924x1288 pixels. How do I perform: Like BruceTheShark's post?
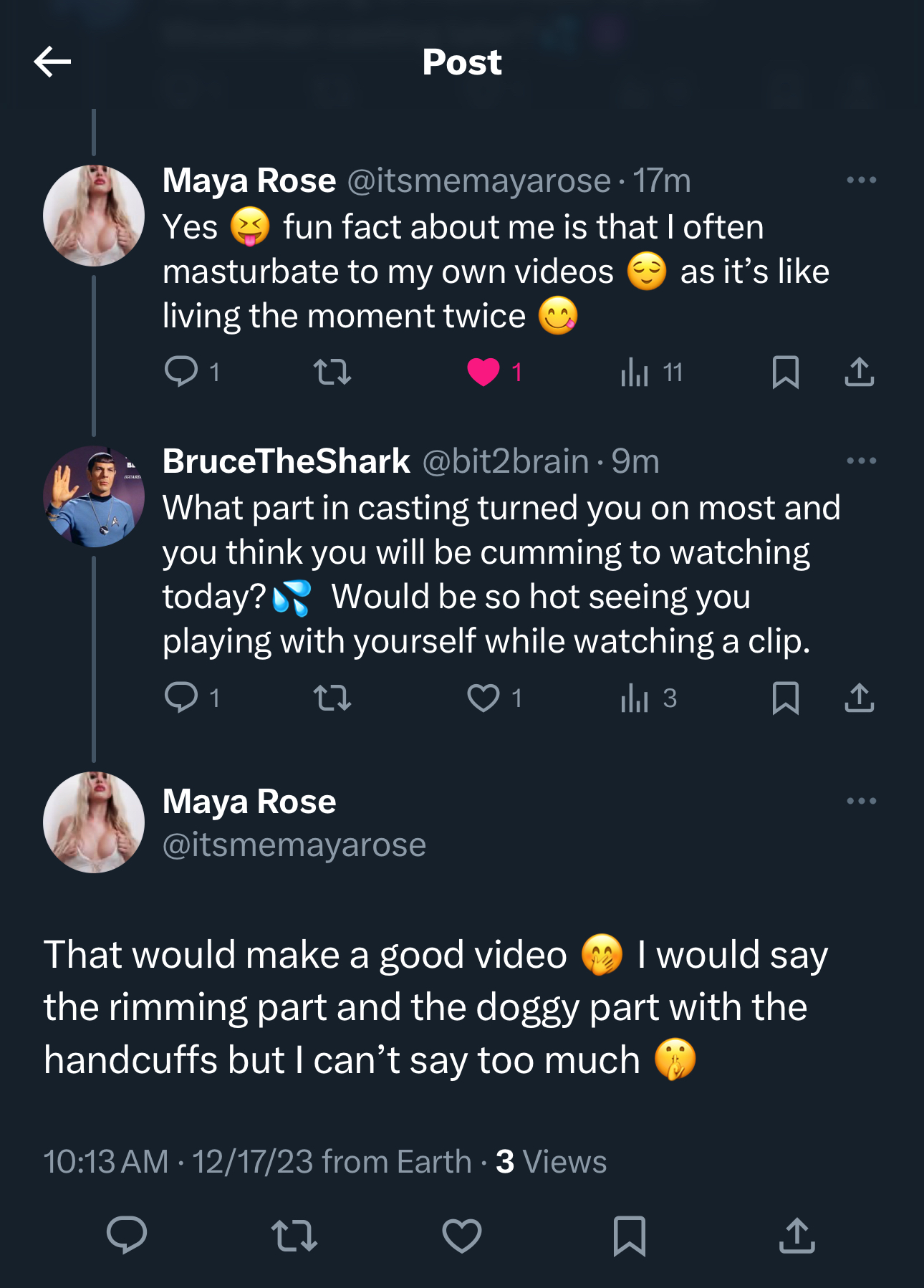point(483,697)
